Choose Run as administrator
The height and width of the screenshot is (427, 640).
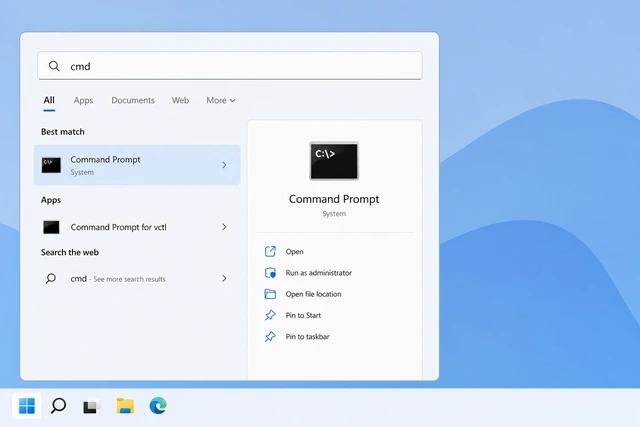pyautogui.click(x=318, y=273)
